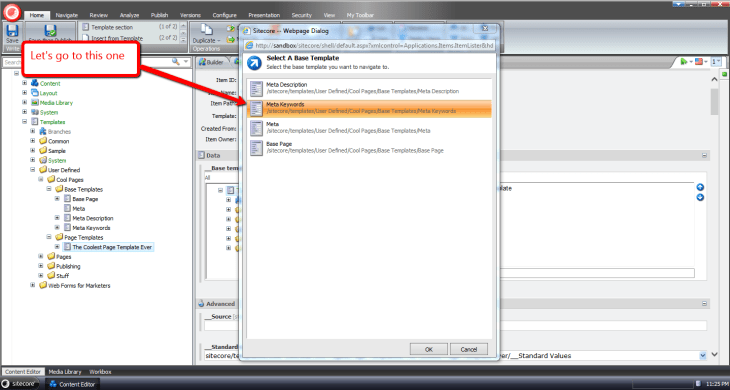Open the Security ribbon tab

point(302,15)
